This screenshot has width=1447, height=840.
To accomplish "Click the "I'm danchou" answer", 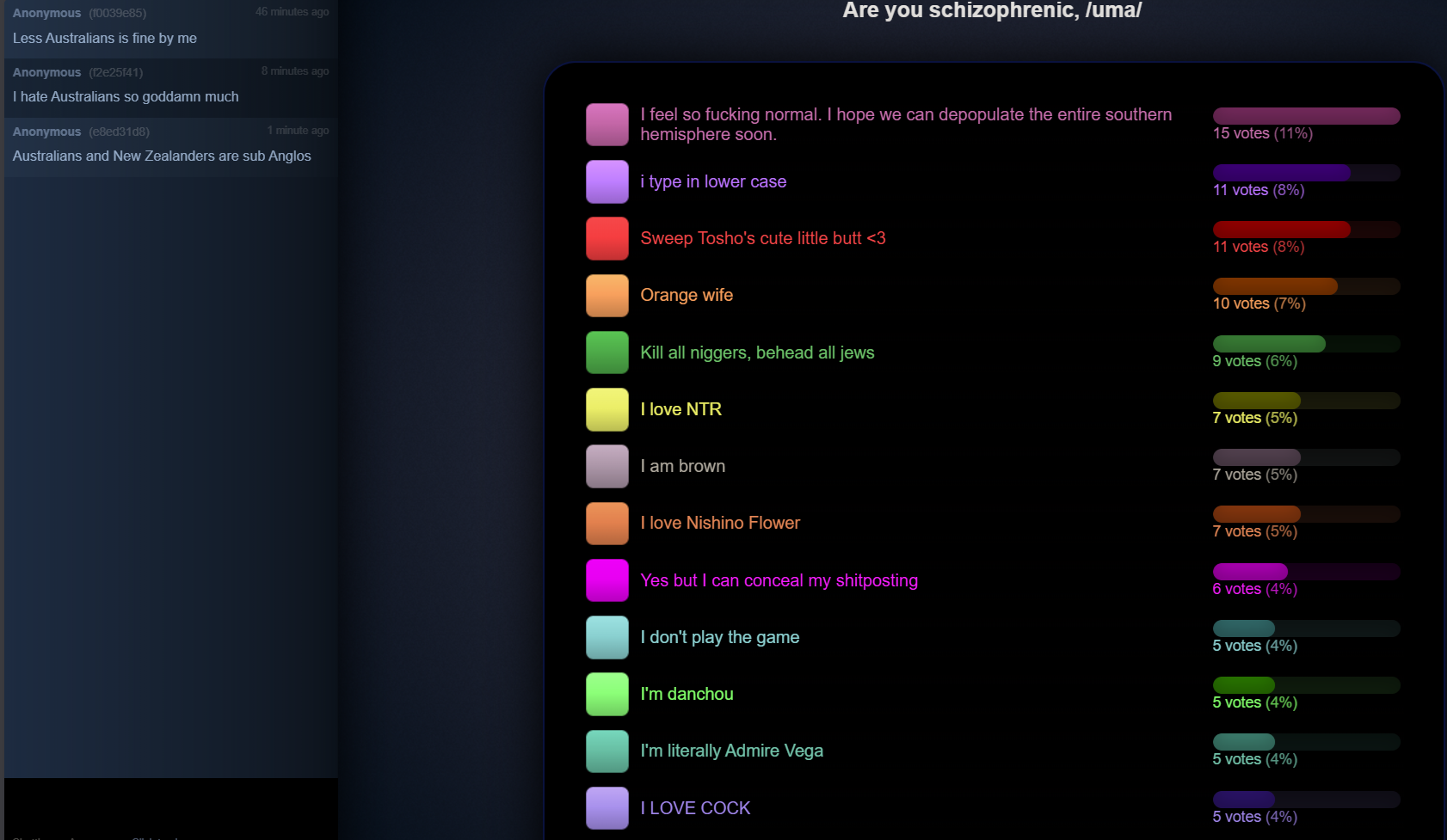I will (x=687, y=694).
